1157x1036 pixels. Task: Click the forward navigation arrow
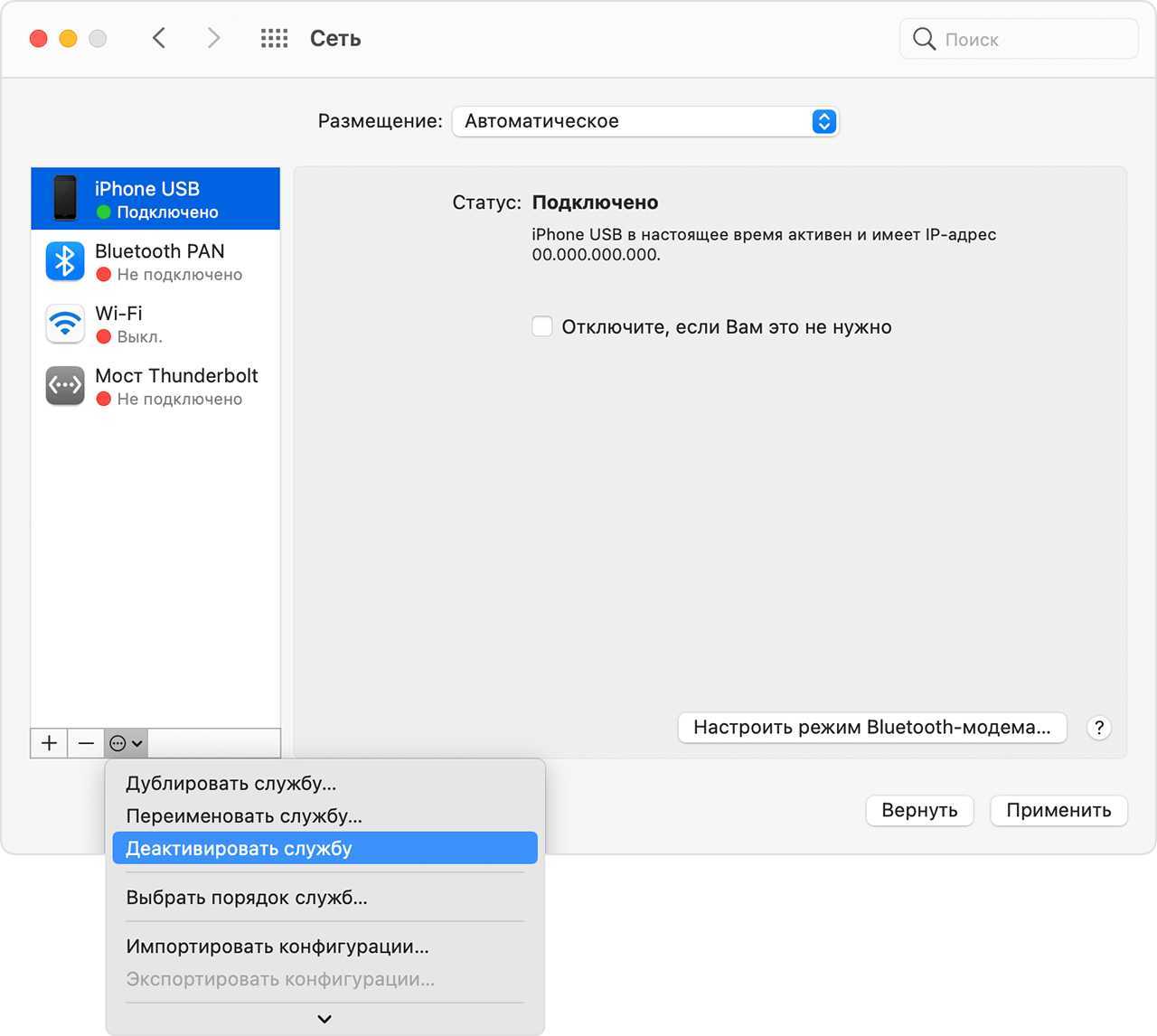(213, 38)
